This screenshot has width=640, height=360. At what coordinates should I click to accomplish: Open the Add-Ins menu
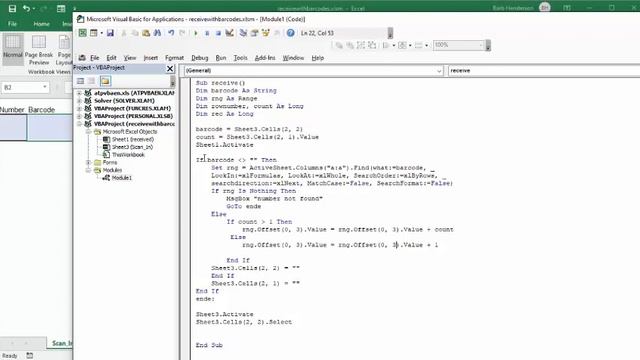[265, 58]
